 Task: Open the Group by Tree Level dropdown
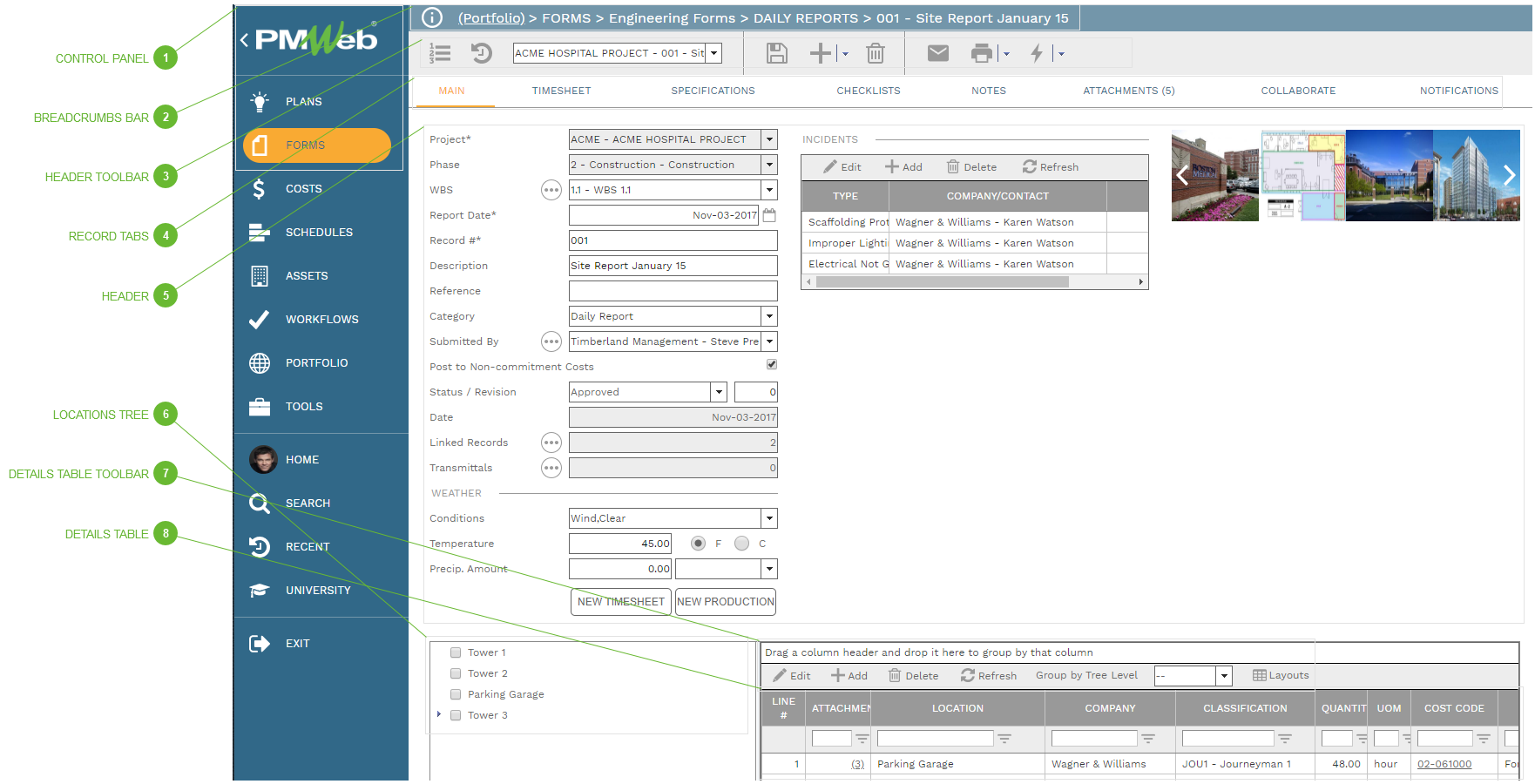tap(1224, 676)
